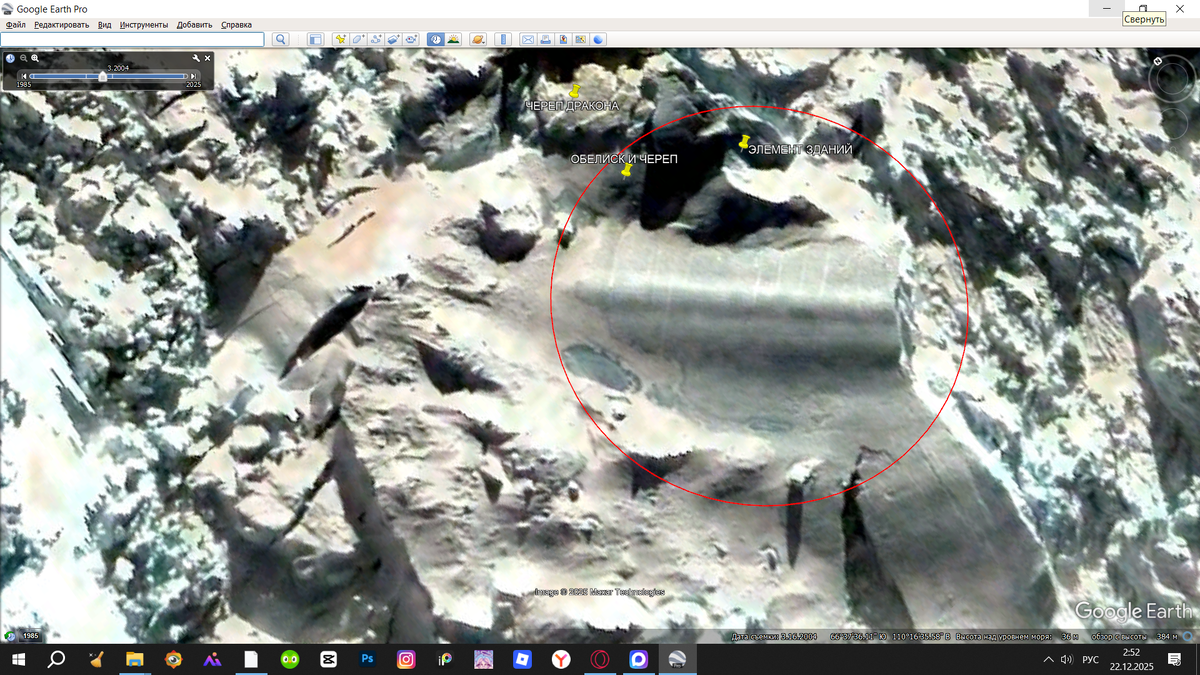Viewport: 1200px width, 675px height.
Task: Open the Файл menu
Action: [16, 24]
